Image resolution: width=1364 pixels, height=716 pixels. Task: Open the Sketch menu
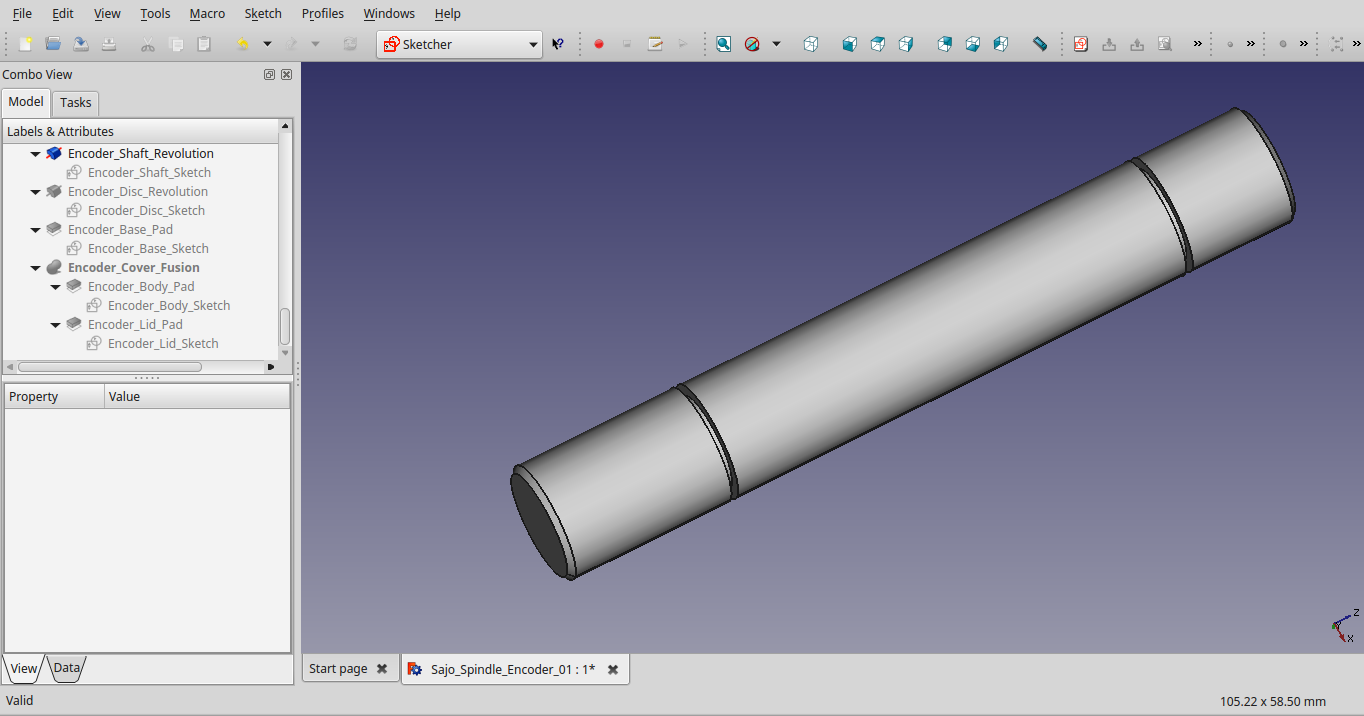263,13
